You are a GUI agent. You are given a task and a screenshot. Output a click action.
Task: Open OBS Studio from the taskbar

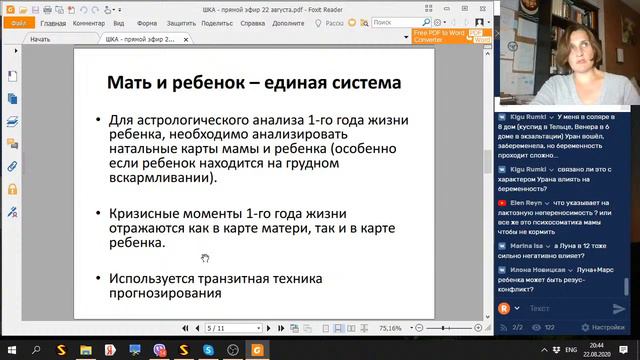233,350
